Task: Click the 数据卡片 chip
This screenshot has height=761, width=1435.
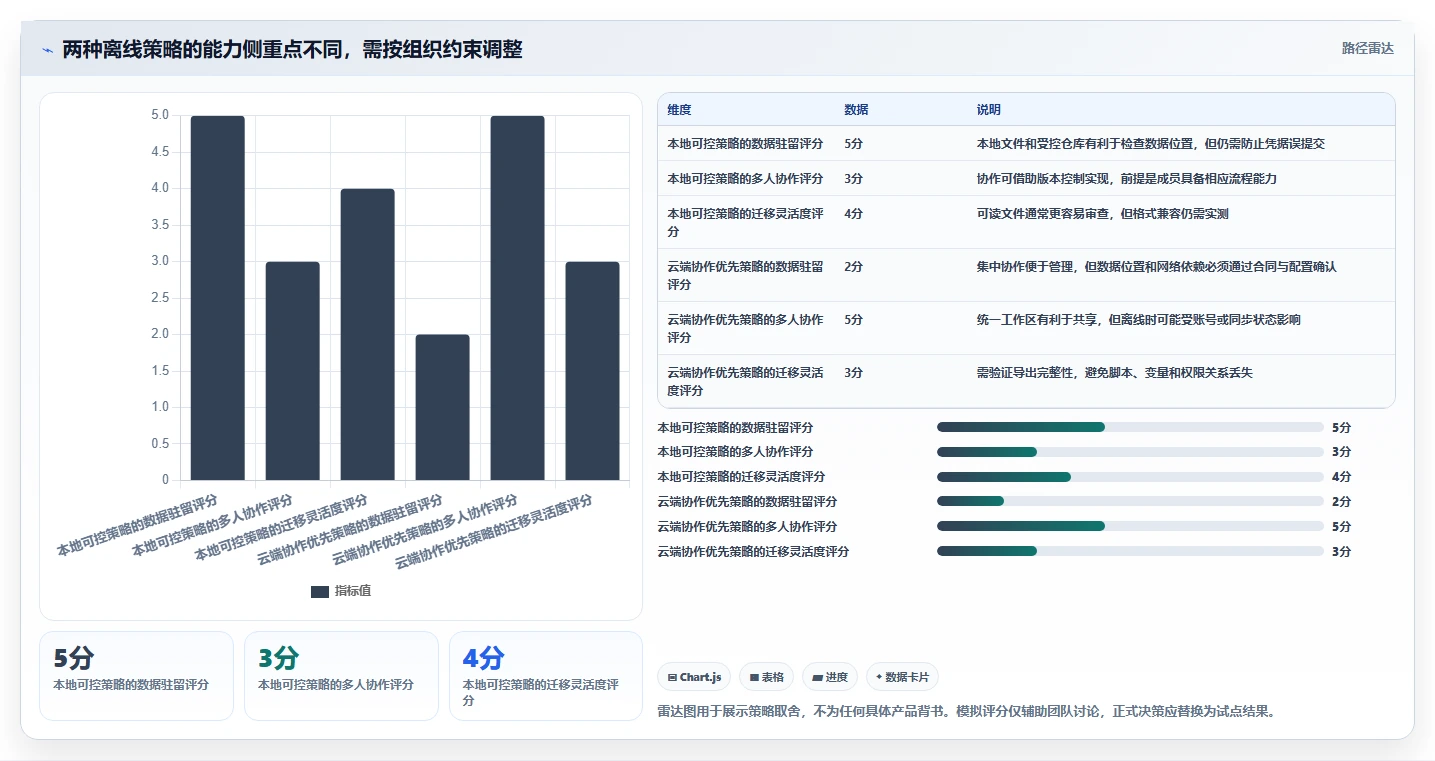Action: (x=902, y=677)
